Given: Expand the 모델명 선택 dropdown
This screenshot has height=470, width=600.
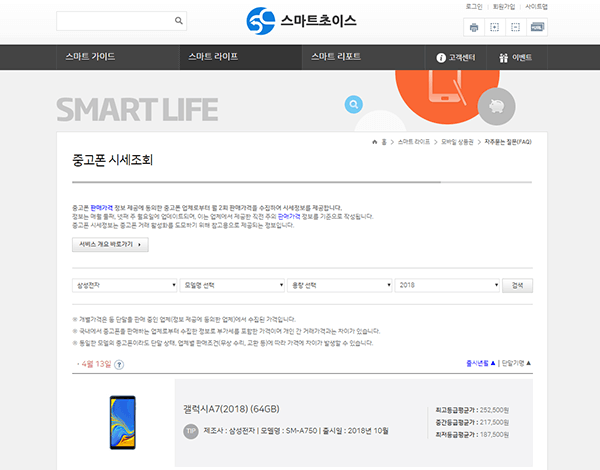Looking at the screenshot, I should coord(232,285).
